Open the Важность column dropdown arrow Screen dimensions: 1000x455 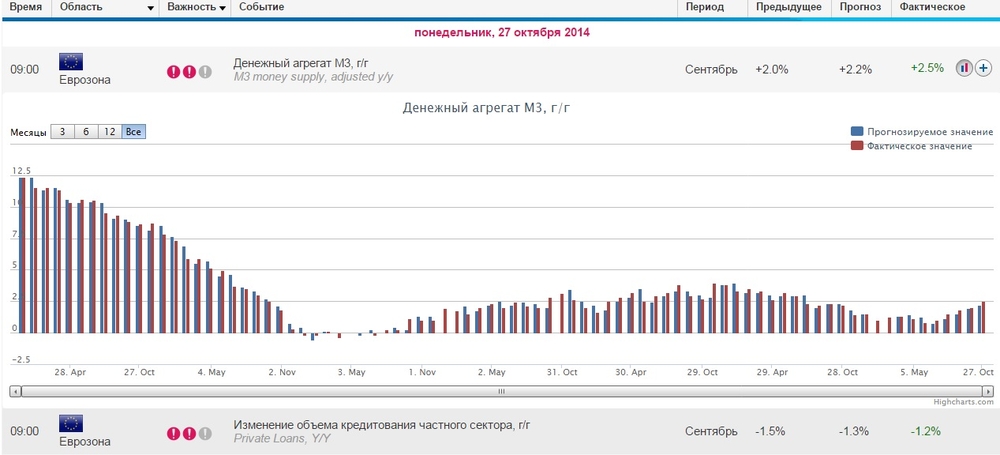tap(222, 8)
